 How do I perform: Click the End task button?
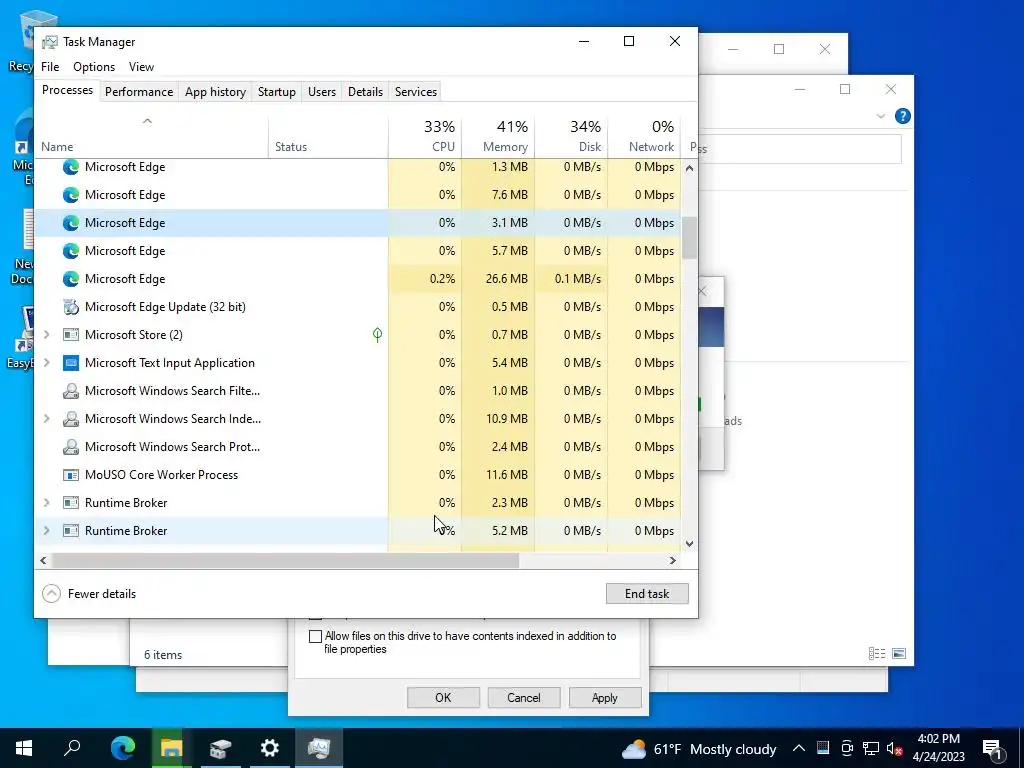click(x=647, y=594)
